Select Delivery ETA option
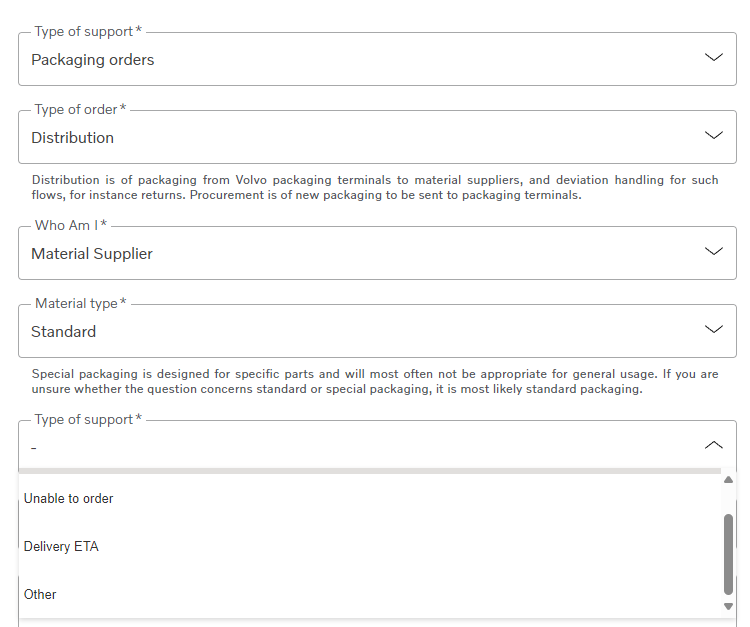 tap(370, 546)
